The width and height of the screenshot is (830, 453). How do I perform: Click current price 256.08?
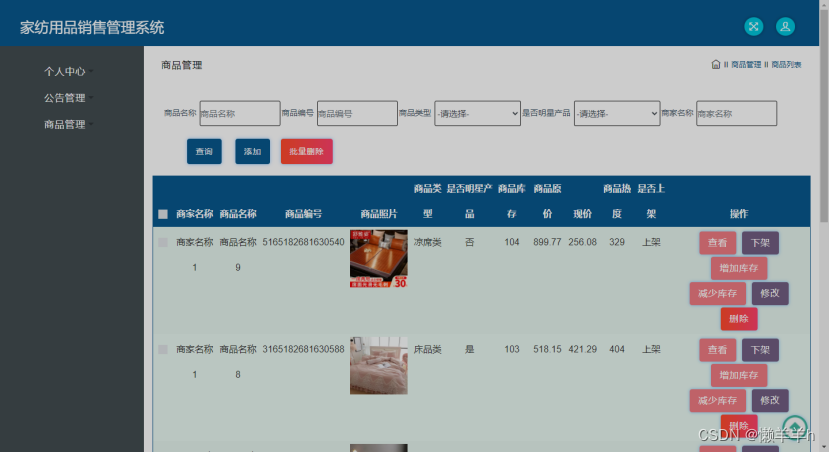pyautogui.click(x=582, y=242)
